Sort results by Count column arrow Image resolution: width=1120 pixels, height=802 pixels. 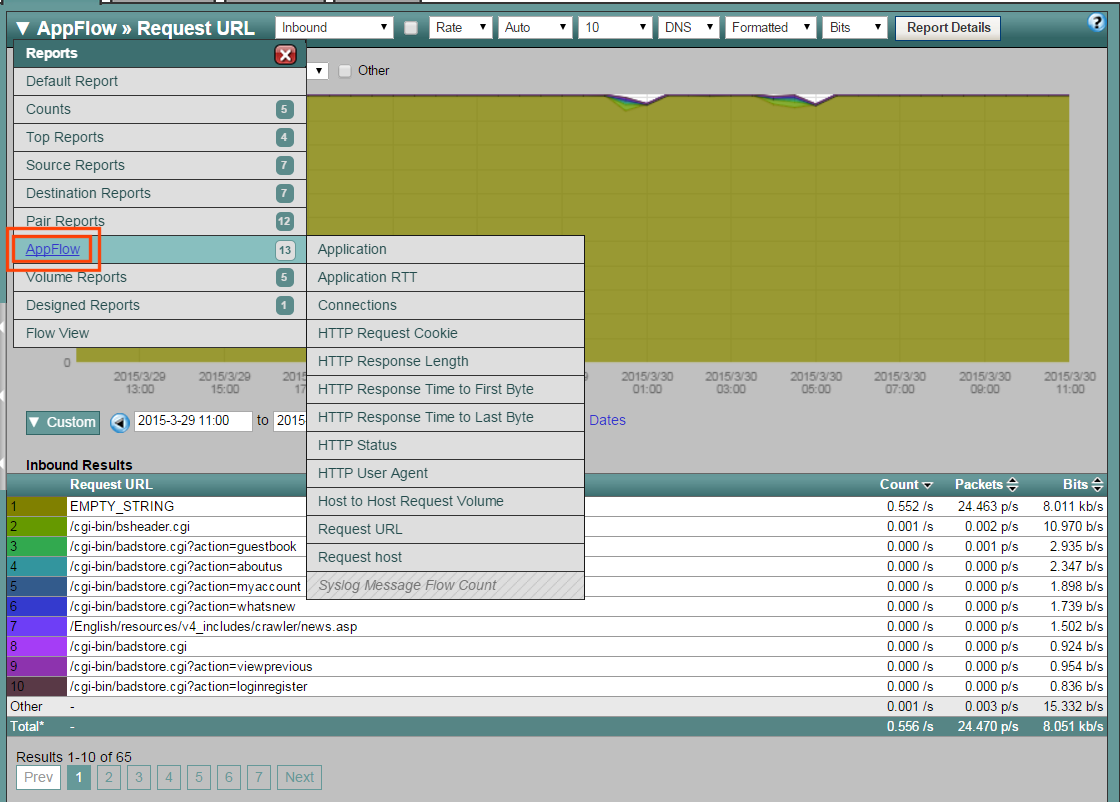pyautogui.click(x=927, y=485)
